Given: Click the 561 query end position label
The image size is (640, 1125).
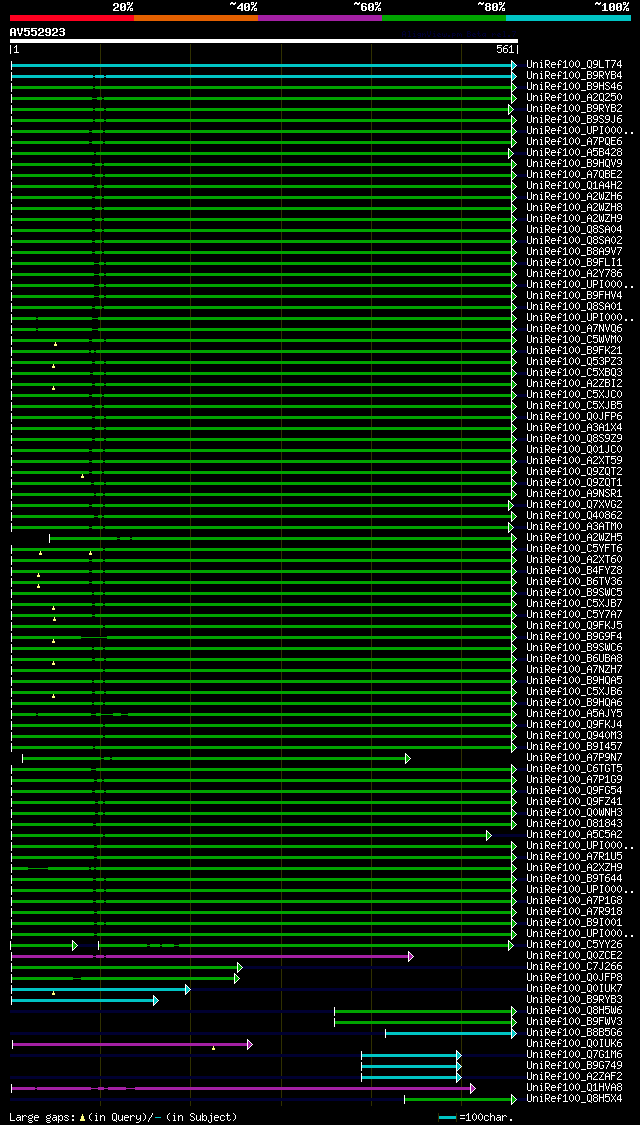Looking at the screenshot, I should [507, 50].
